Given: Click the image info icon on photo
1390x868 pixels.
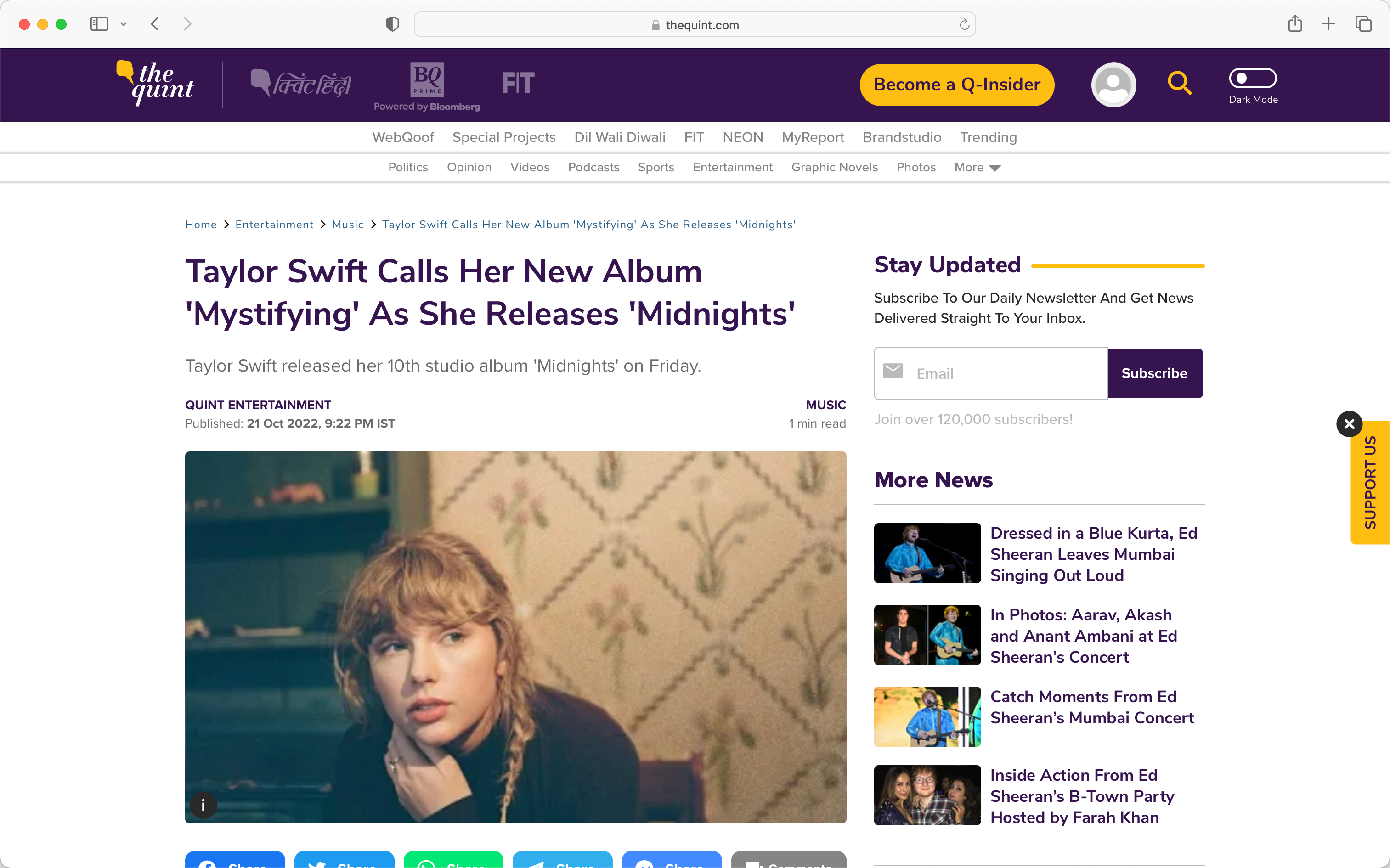Looking at the screenshot, I should (203, 805).
